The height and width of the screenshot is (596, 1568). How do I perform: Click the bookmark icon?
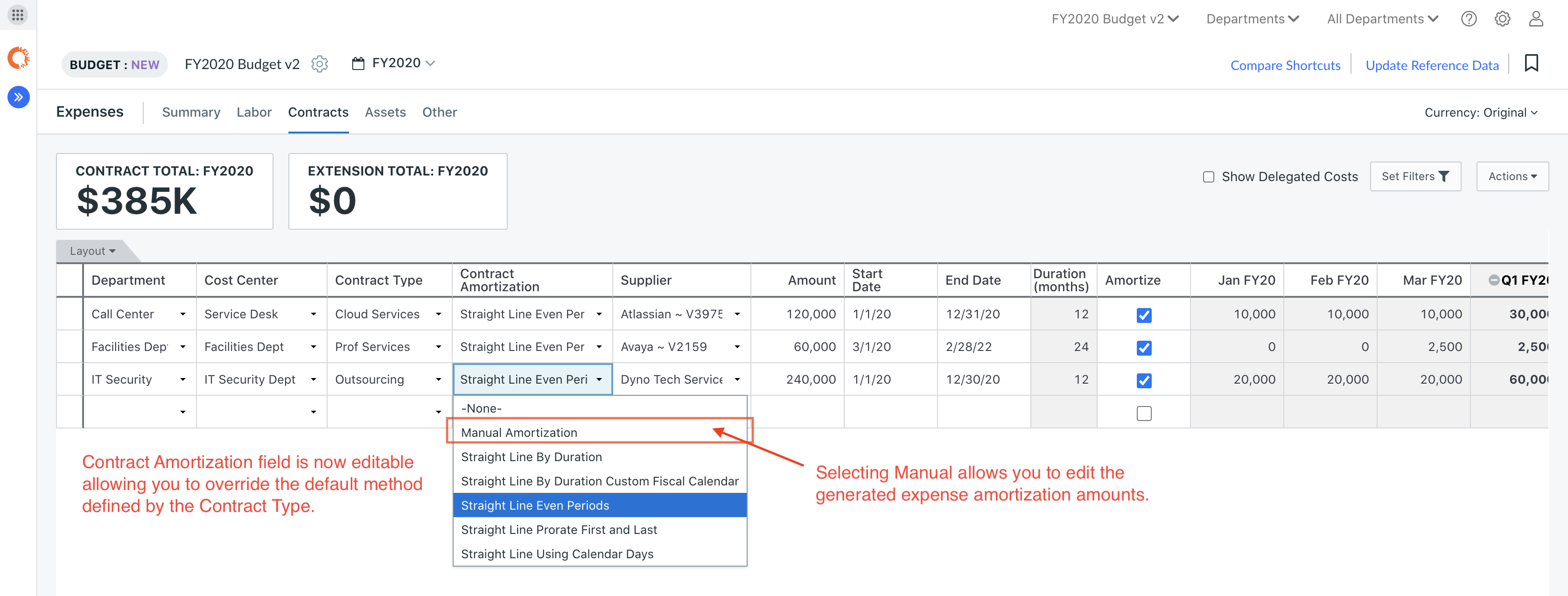coord(1531,63)
